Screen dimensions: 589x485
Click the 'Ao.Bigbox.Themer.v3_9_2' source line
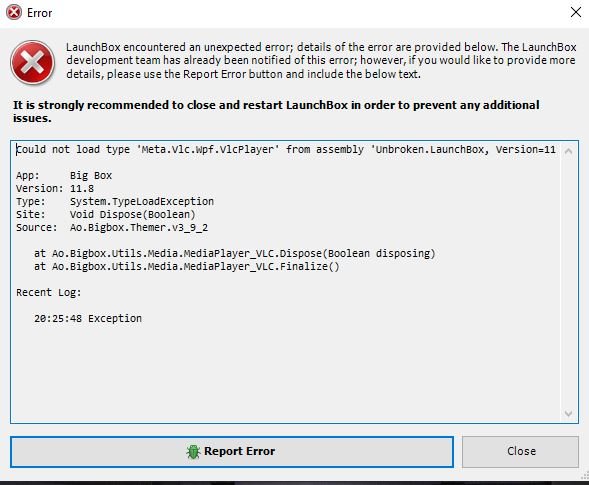(112, 227)
